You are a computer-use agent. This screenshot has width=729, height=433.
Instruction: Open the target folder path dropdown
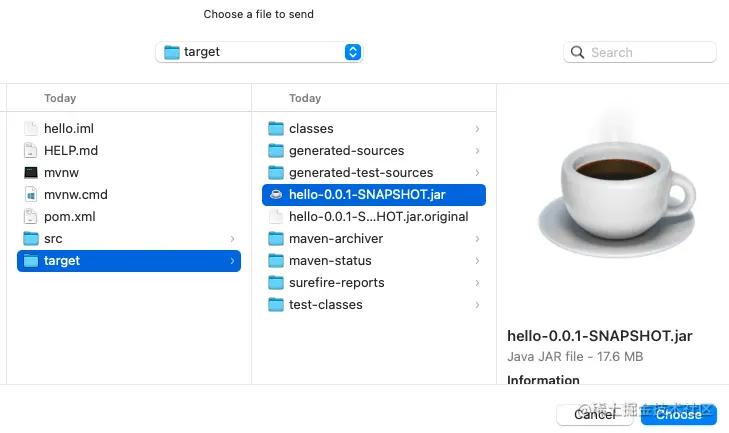(259, 52)
